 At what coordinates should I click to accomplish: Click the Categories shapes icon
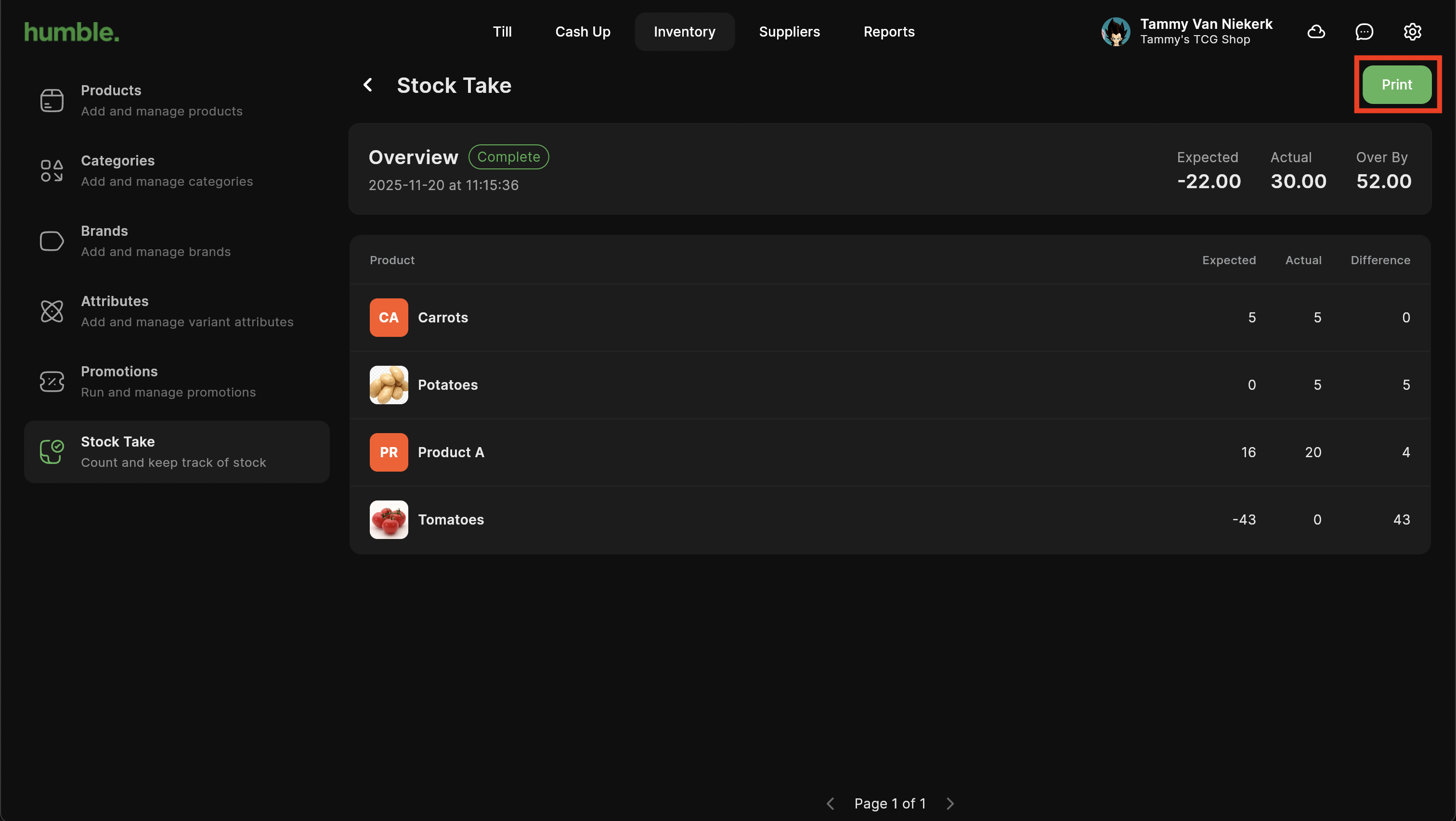pos(52,171)
